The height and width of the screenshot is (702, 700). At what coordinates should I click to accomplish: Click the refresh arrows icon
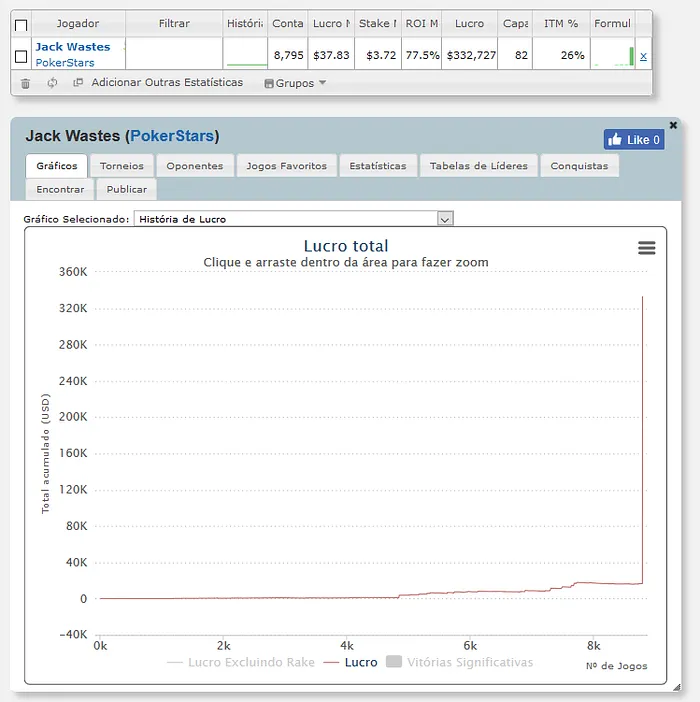52,83
